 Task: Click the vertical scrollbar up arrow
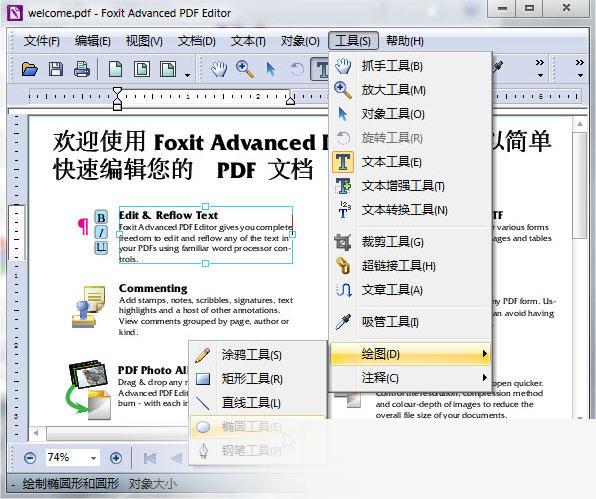[x=580, y=124]
